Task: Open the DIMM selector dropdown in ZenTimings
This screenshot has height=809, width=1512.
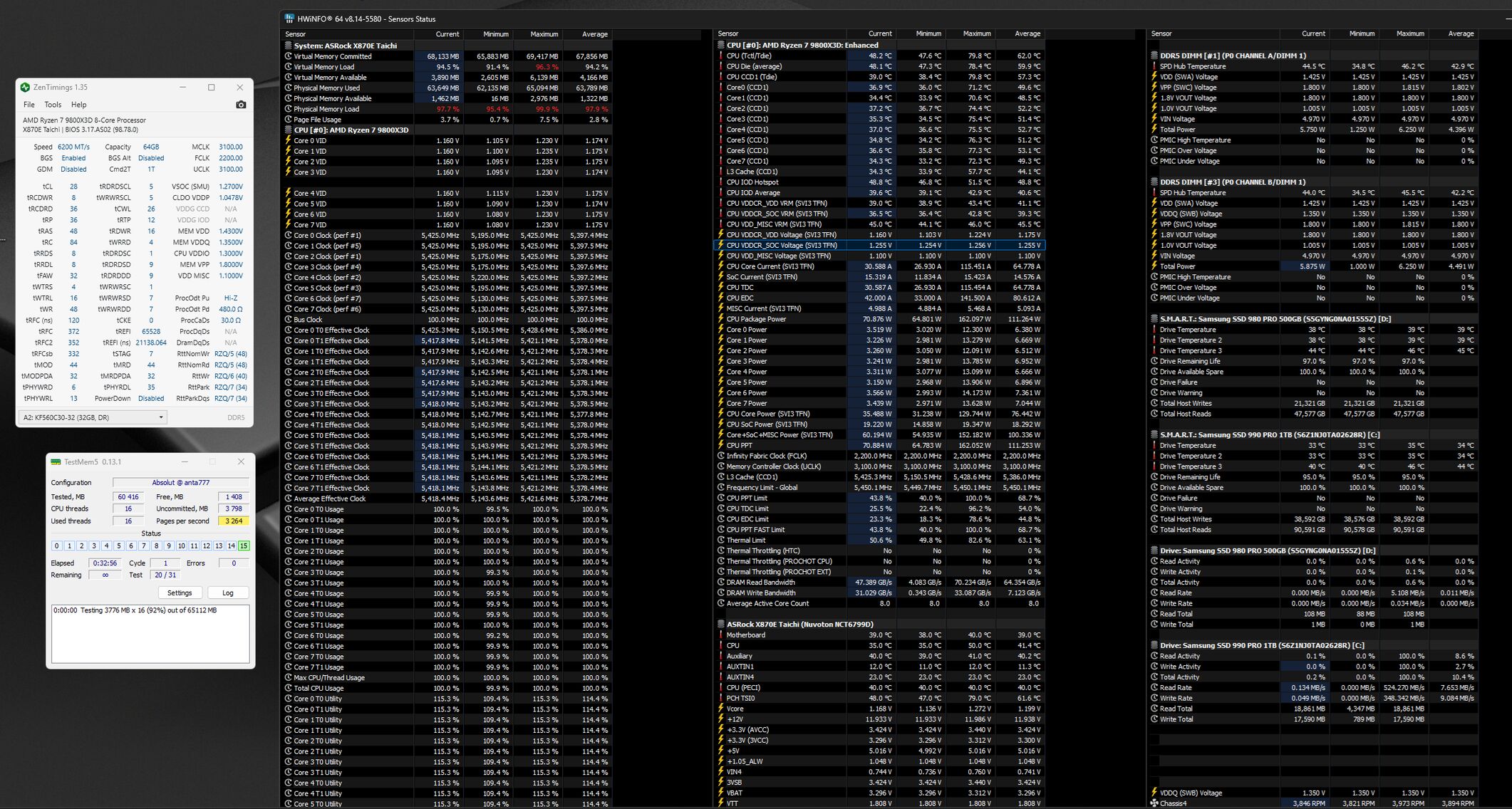Action: coord(93,417)
